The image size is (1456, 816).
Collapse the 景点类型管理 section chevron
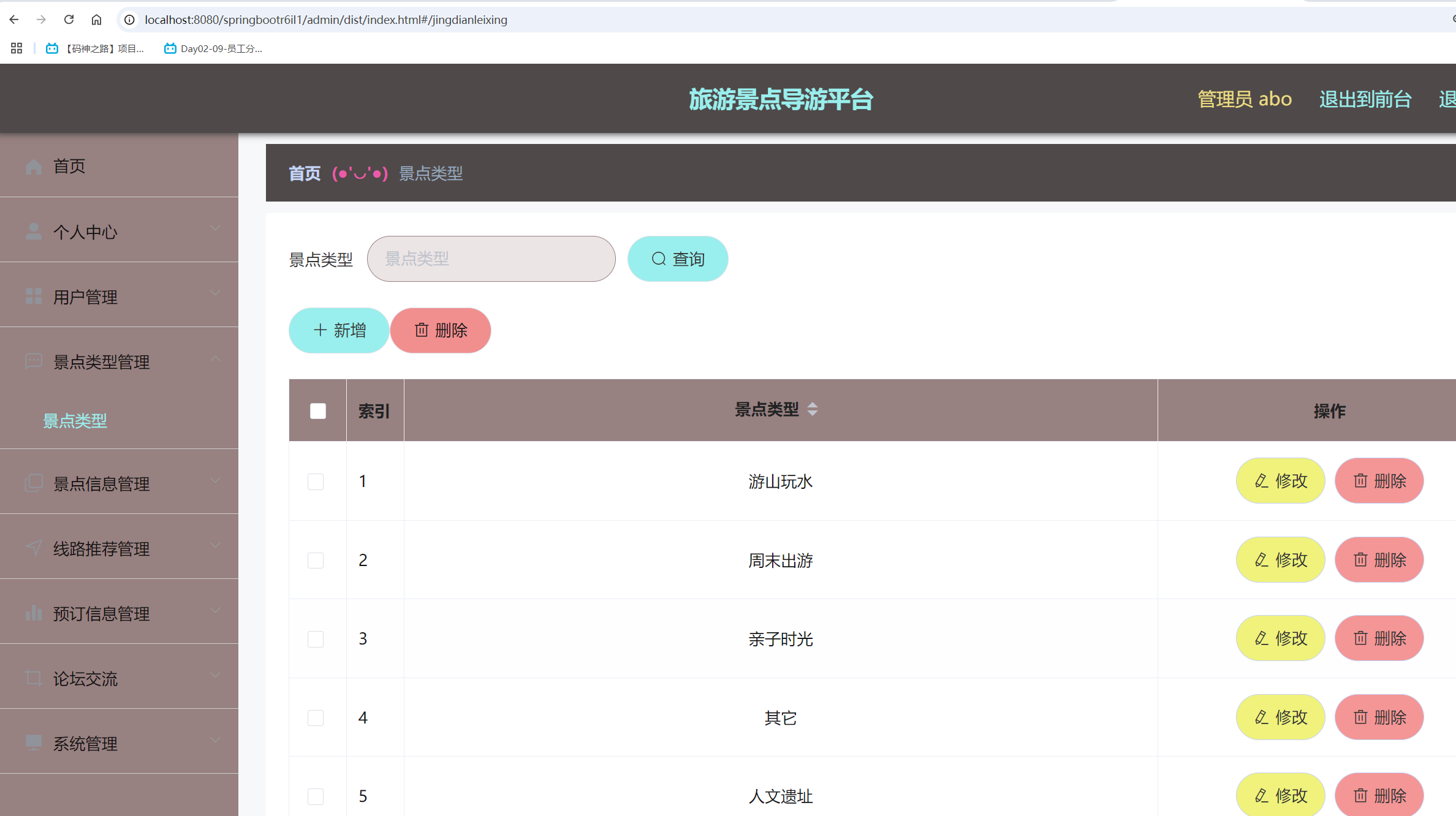tap(215, 358)
